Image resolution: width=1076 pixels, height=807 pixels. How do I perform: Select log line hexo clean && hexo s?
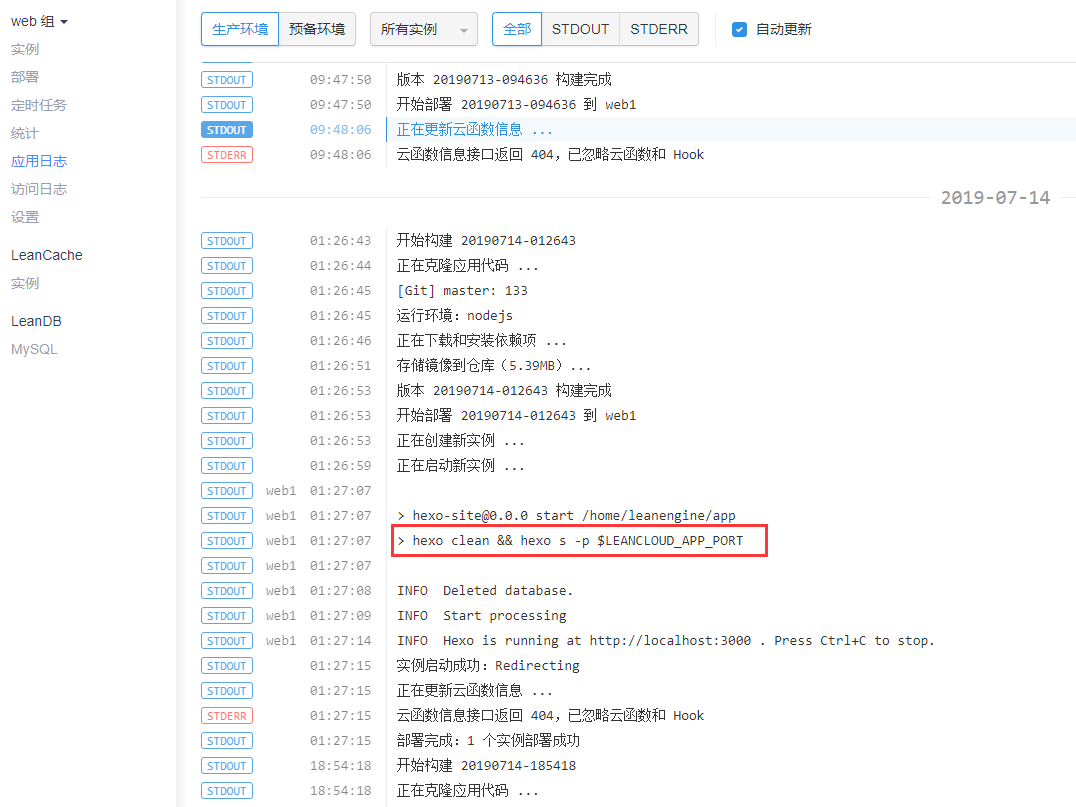(570, 541)
